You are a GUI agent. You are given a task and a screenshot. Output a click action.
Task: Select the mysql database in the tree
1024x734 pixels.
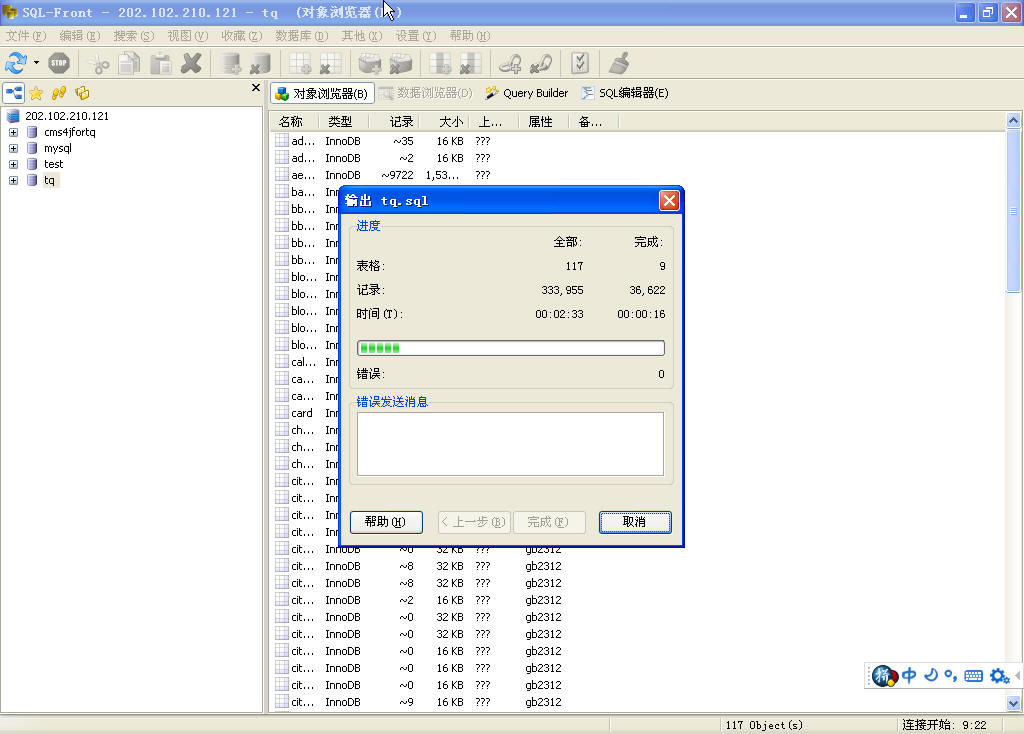pyautogui.click(x=57, y=148)
